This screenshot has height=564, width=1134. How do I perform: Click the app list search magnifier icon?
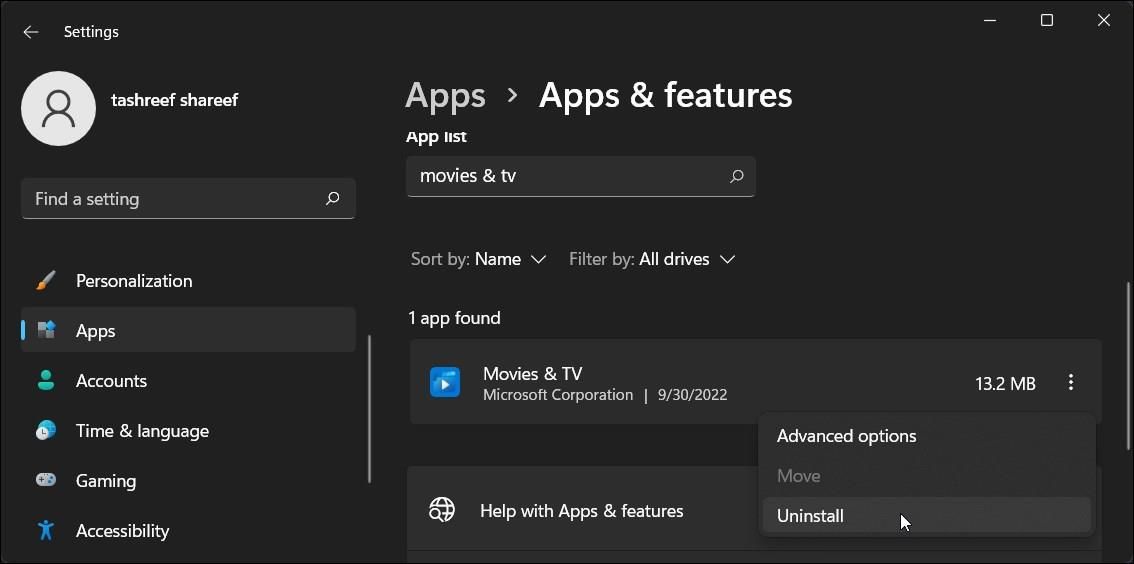click(737, 176)
